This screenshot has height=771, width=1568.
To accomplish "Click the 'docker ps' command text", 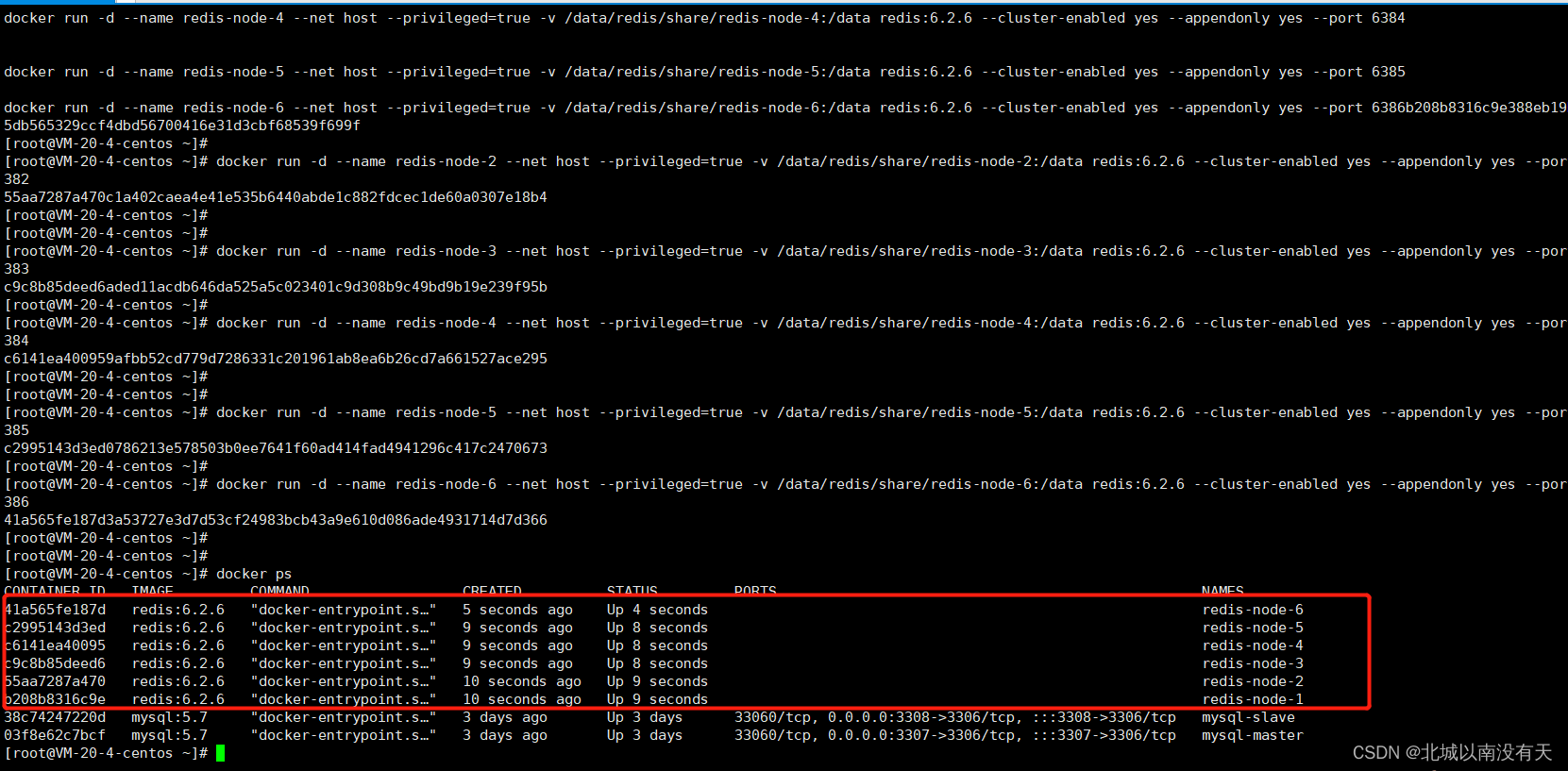I will click(254, 574).
